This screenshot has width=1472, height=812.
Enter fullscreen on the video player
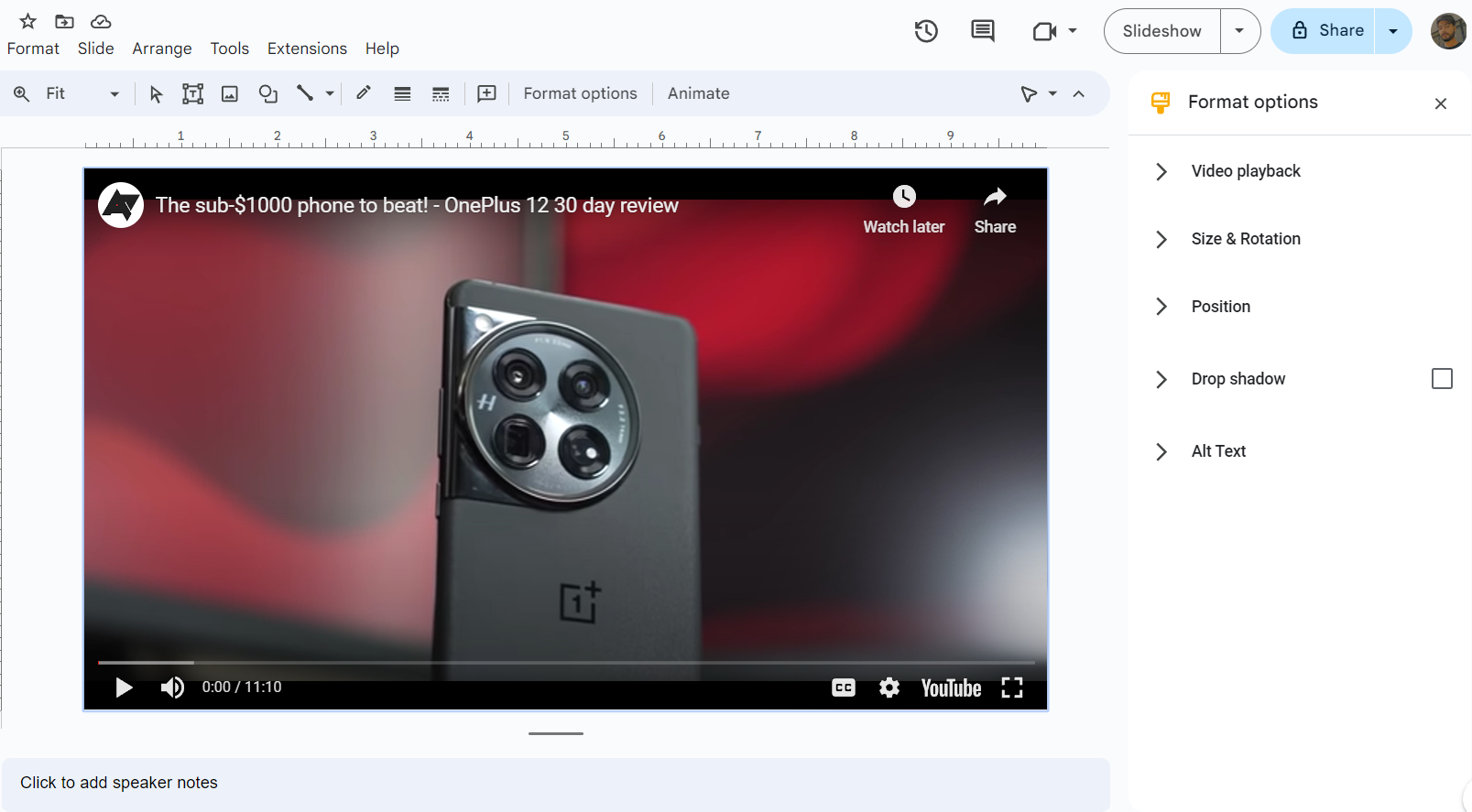coord(1011,687)
